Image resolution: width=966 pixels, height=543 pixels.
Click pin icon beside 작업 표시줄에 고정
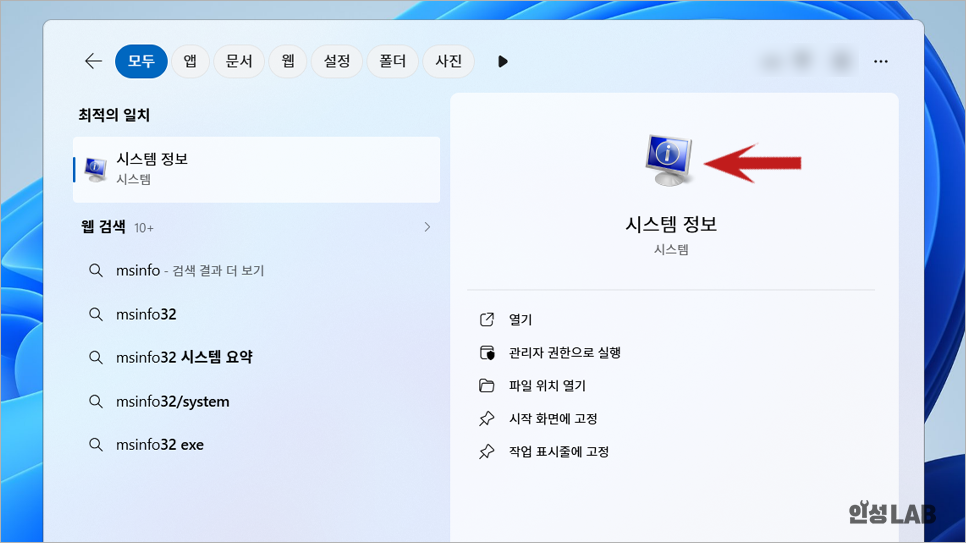point(487,451)
